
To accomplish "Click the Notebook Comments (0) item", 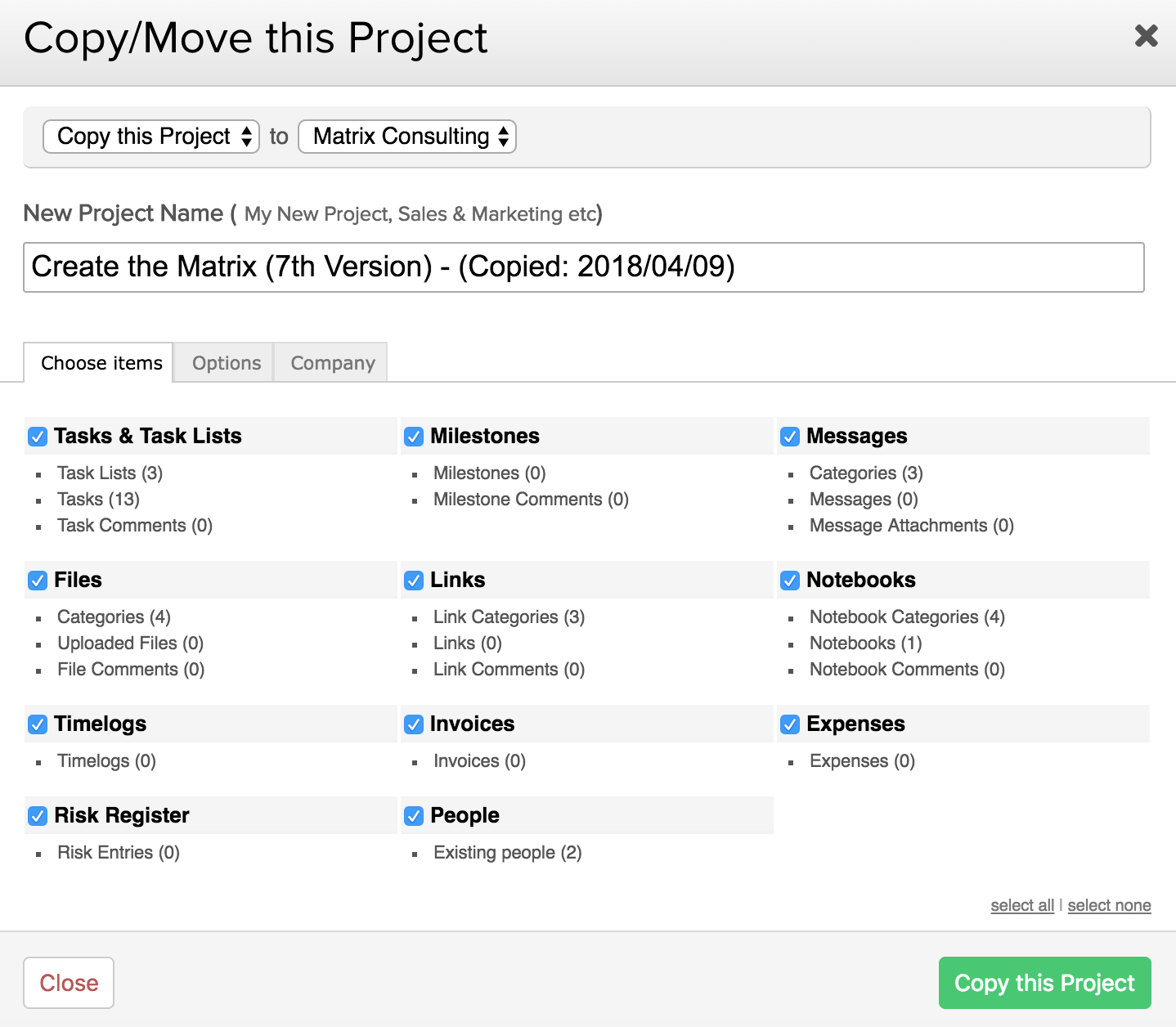I will tap(907, 669).
